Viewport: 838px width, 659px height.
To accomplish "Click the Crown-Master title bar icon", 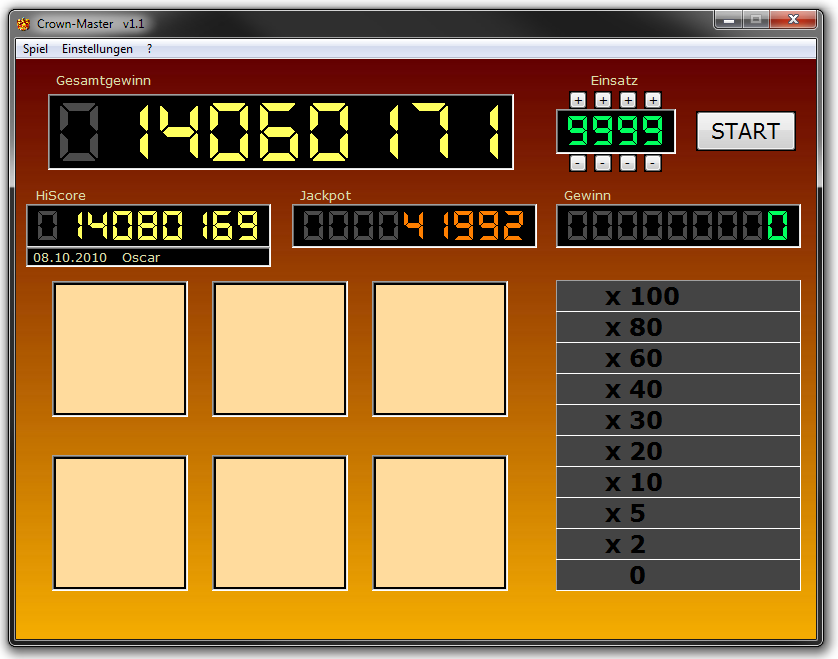I will click(24, 23).
